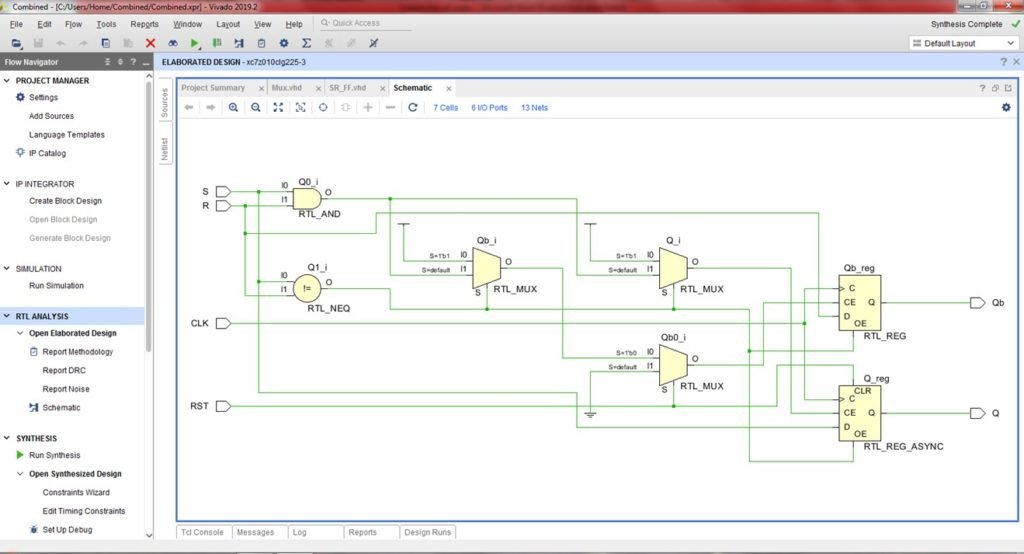Screen dimensions: 1024x554
Task: Switch to Project Summary tab
Action: point(213,88)
